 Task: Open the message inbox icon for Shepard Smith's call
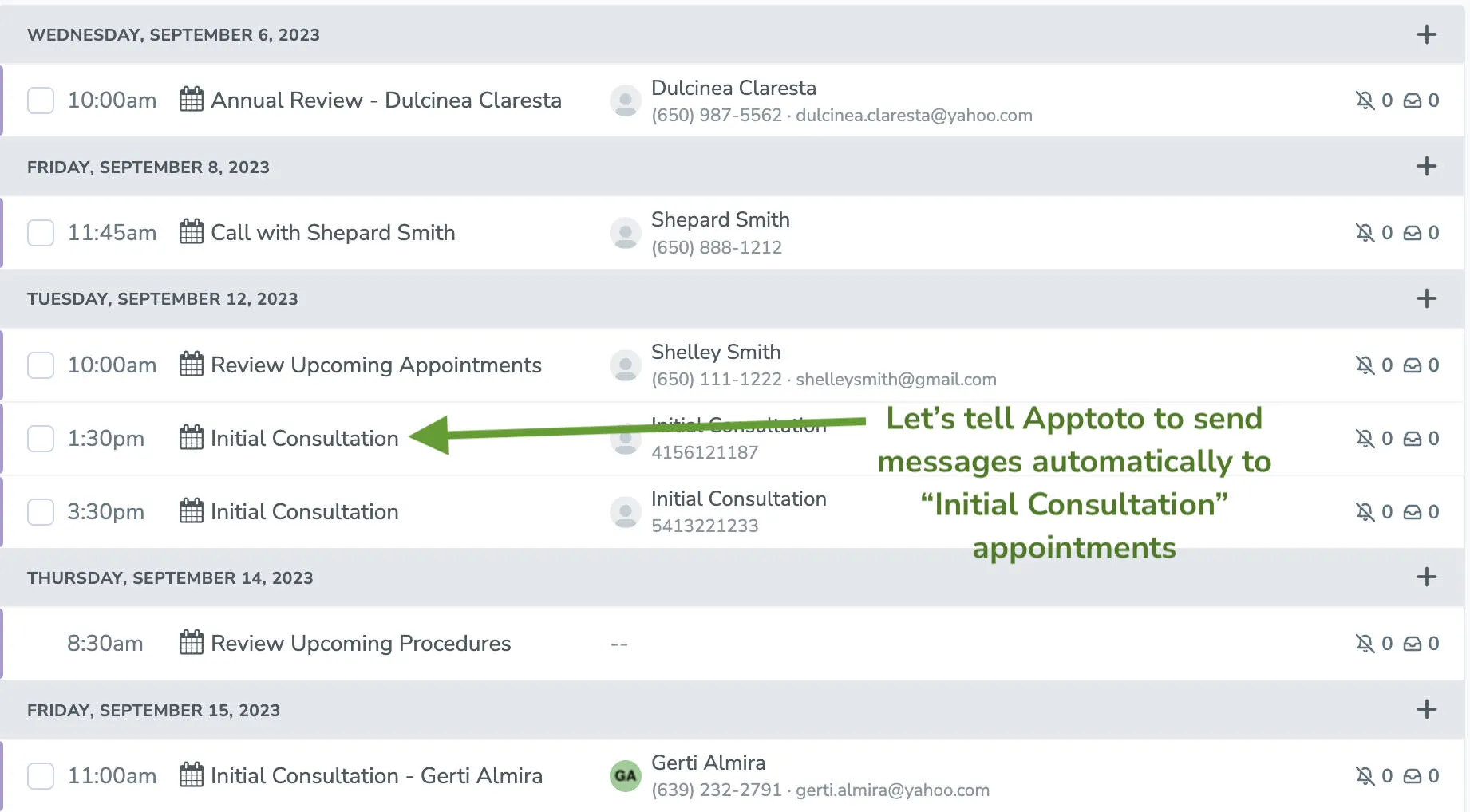[1414, 232]
